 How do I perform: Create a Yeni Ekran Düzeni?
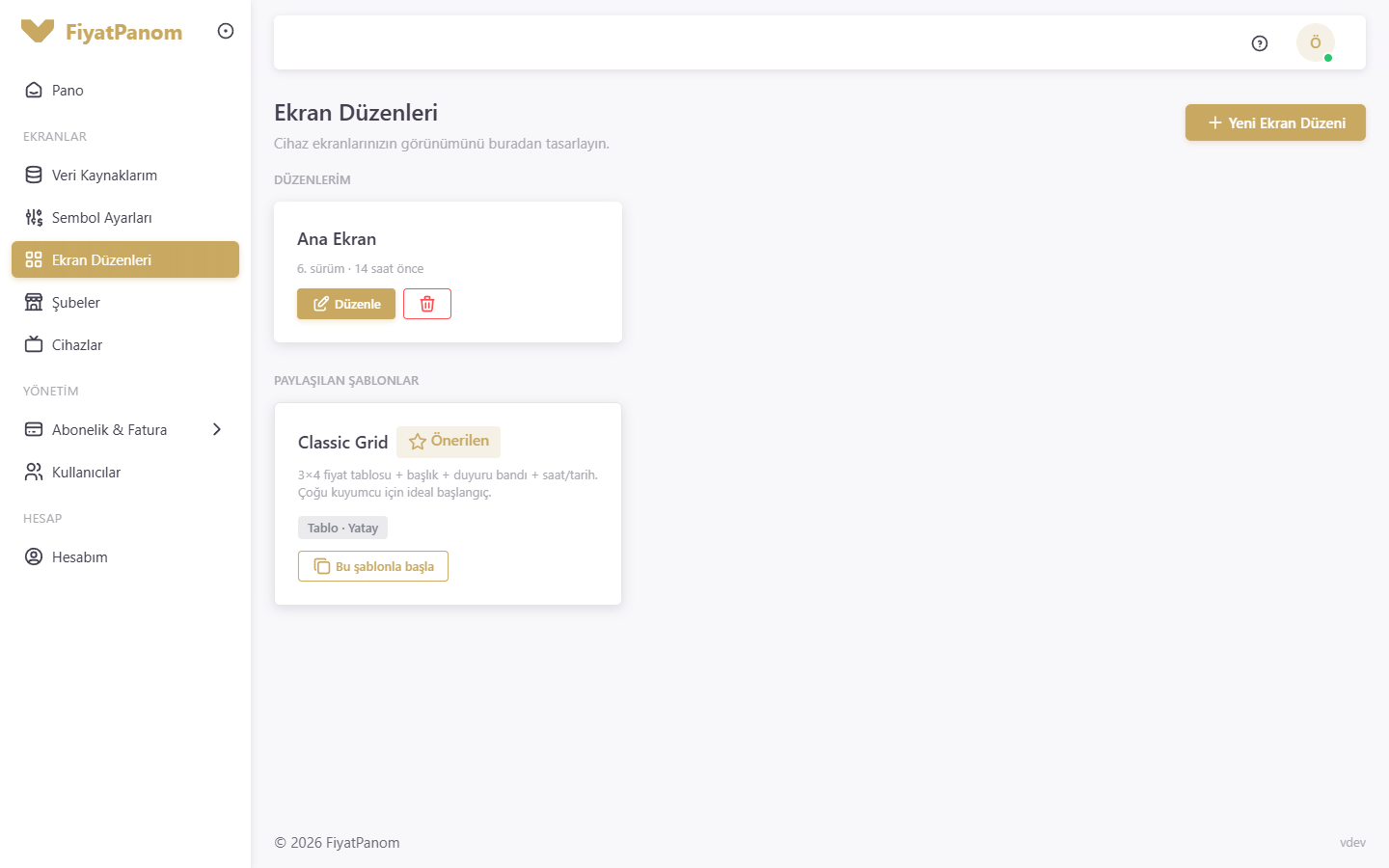1275,122
